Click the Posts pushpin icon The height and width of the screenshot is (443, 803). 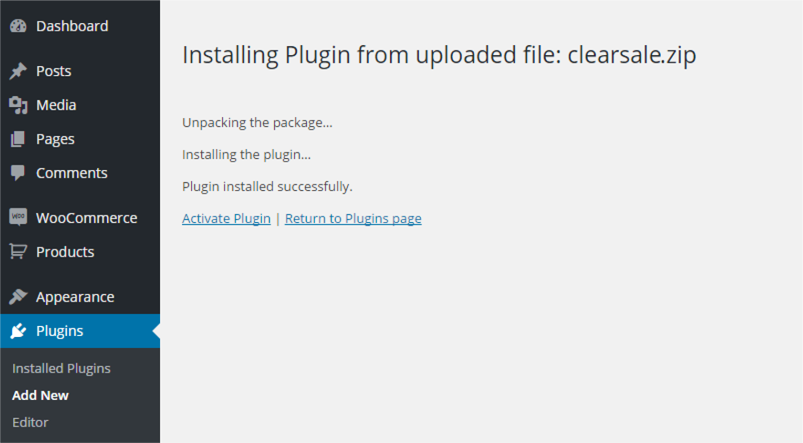point(17,71)
